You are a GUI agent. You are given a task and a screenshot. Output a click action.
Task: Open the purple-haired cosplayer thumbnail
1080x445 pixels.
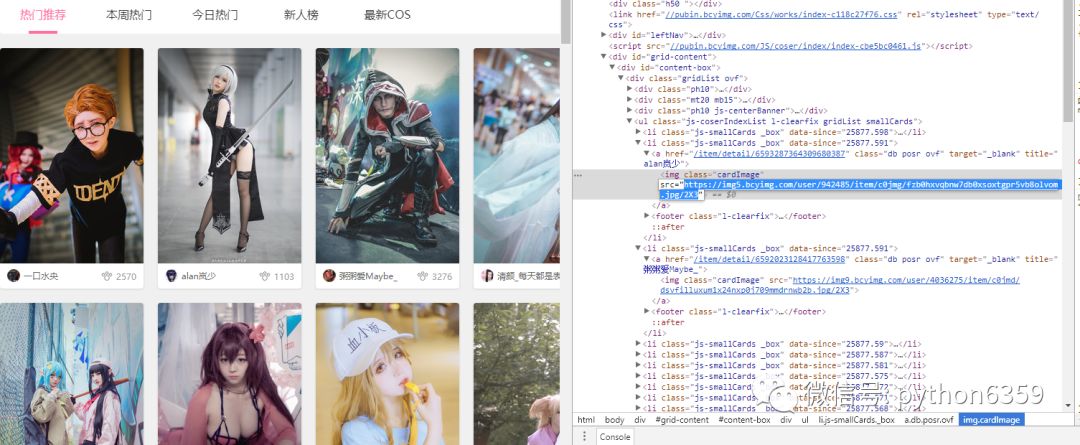tap(229, 374)
